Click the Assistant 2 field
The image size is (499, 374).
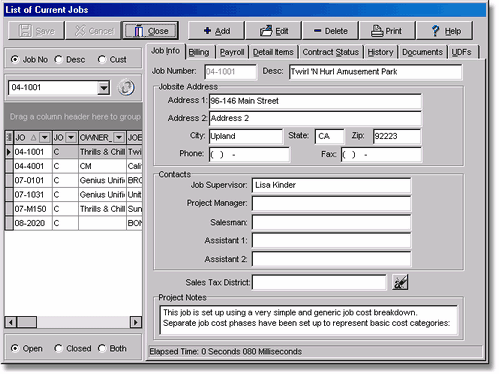point(331,259)
